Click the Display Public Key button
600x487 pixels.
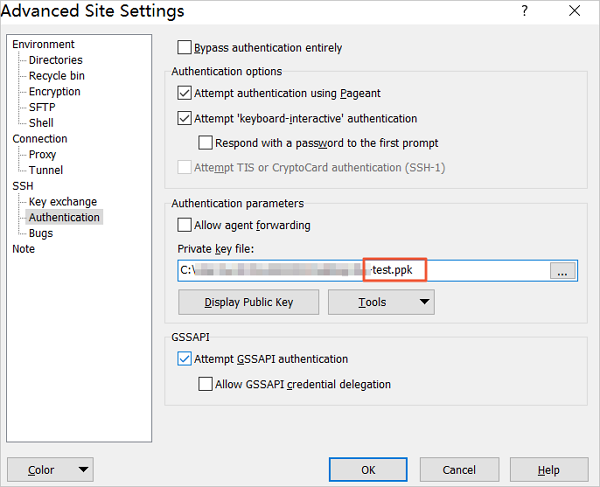(248, 302)
